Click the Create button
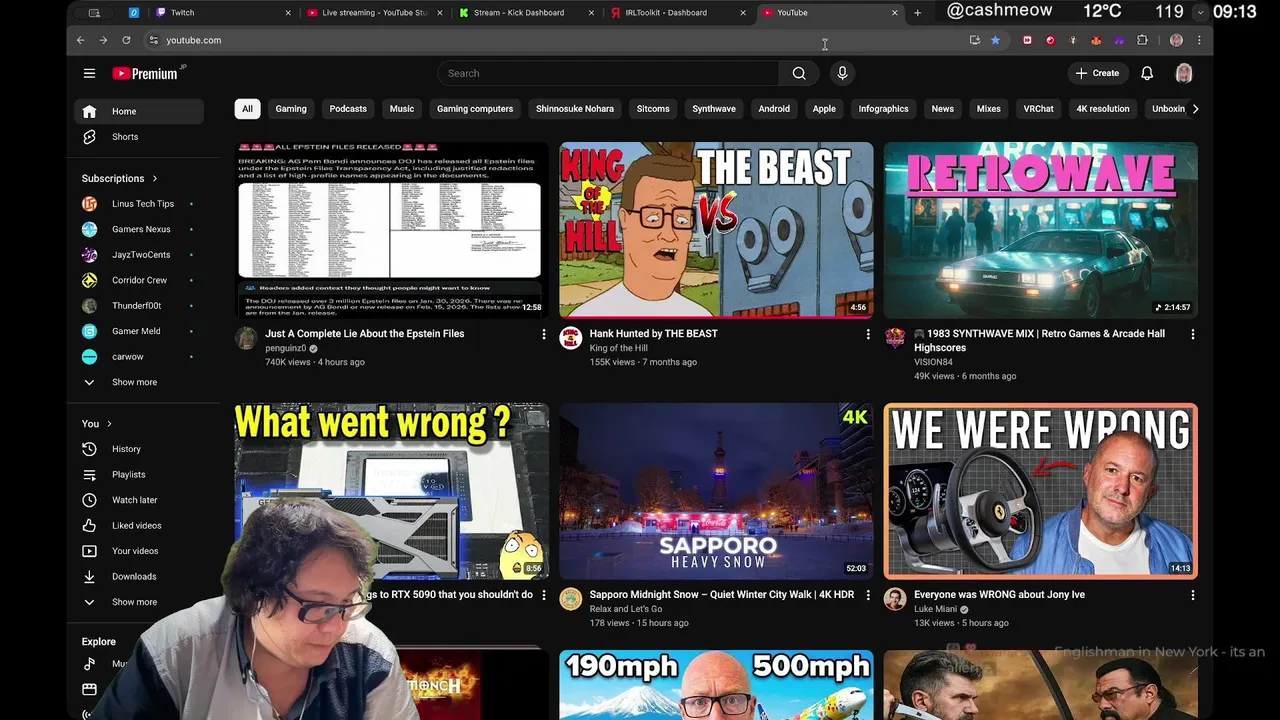The width and height of the screenshot is (1280, 720). (1097, 73)
